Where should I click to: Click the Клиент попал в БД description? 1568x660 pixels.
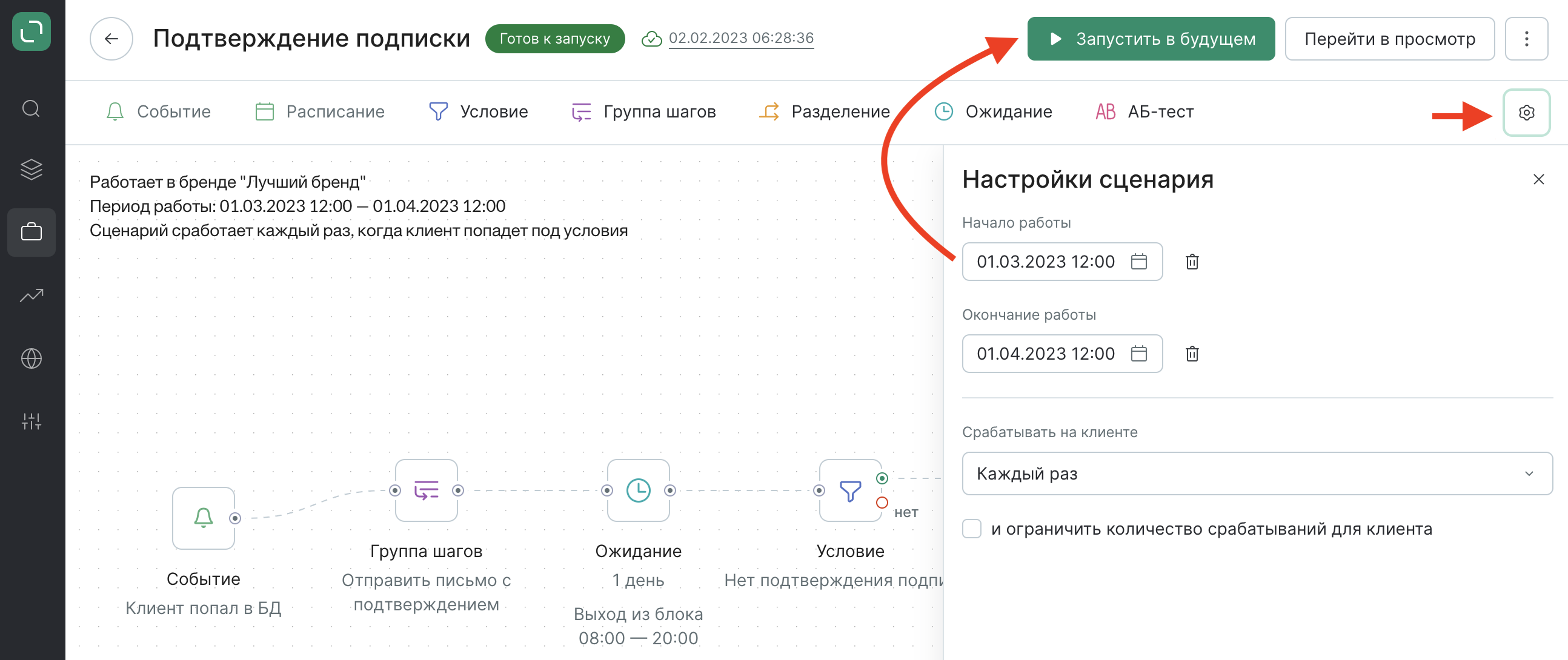click(204, 608)
